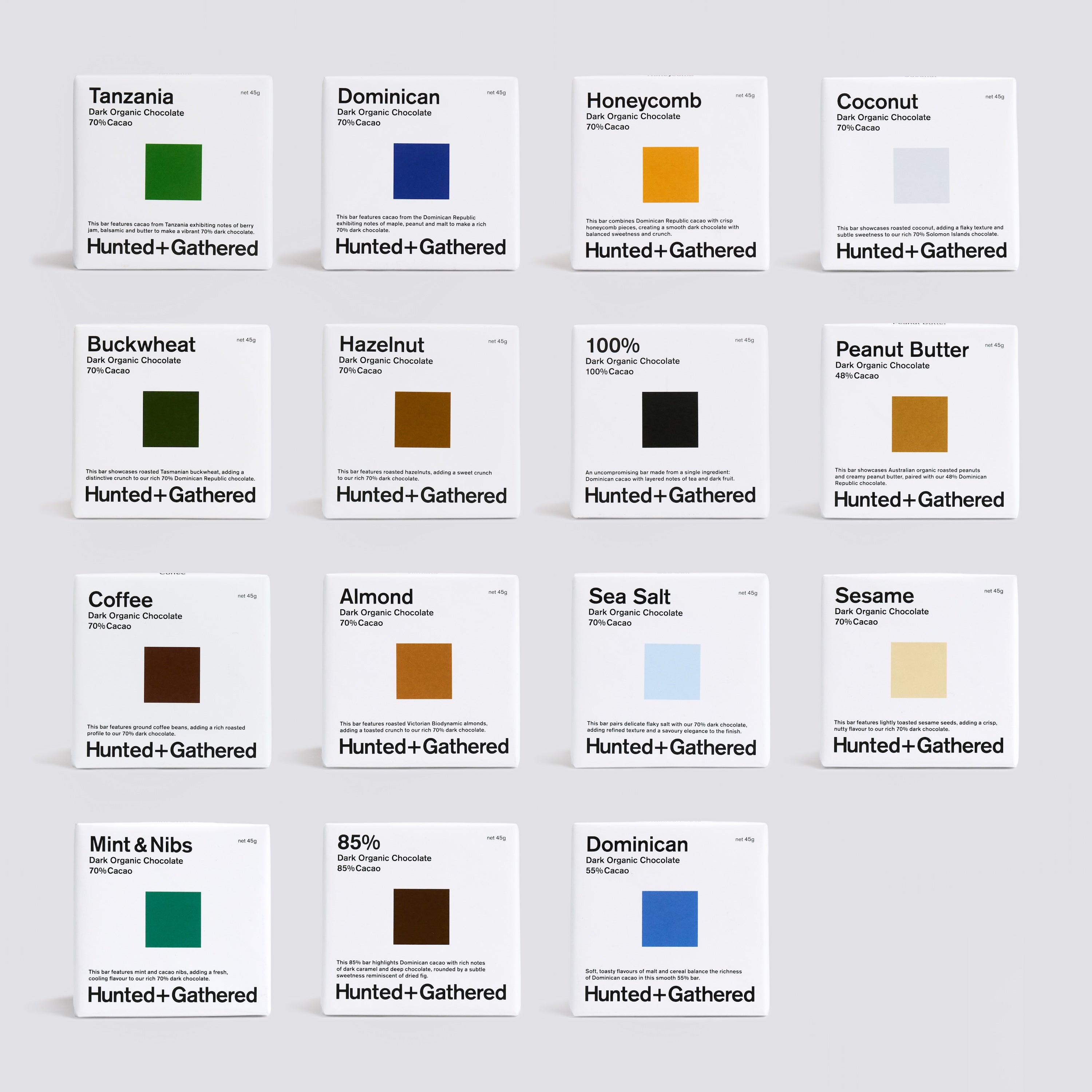This screenshot has height=1092, width=1092.
Task: Select the "Coconut" bar title
Action: (x=877, y=102)
